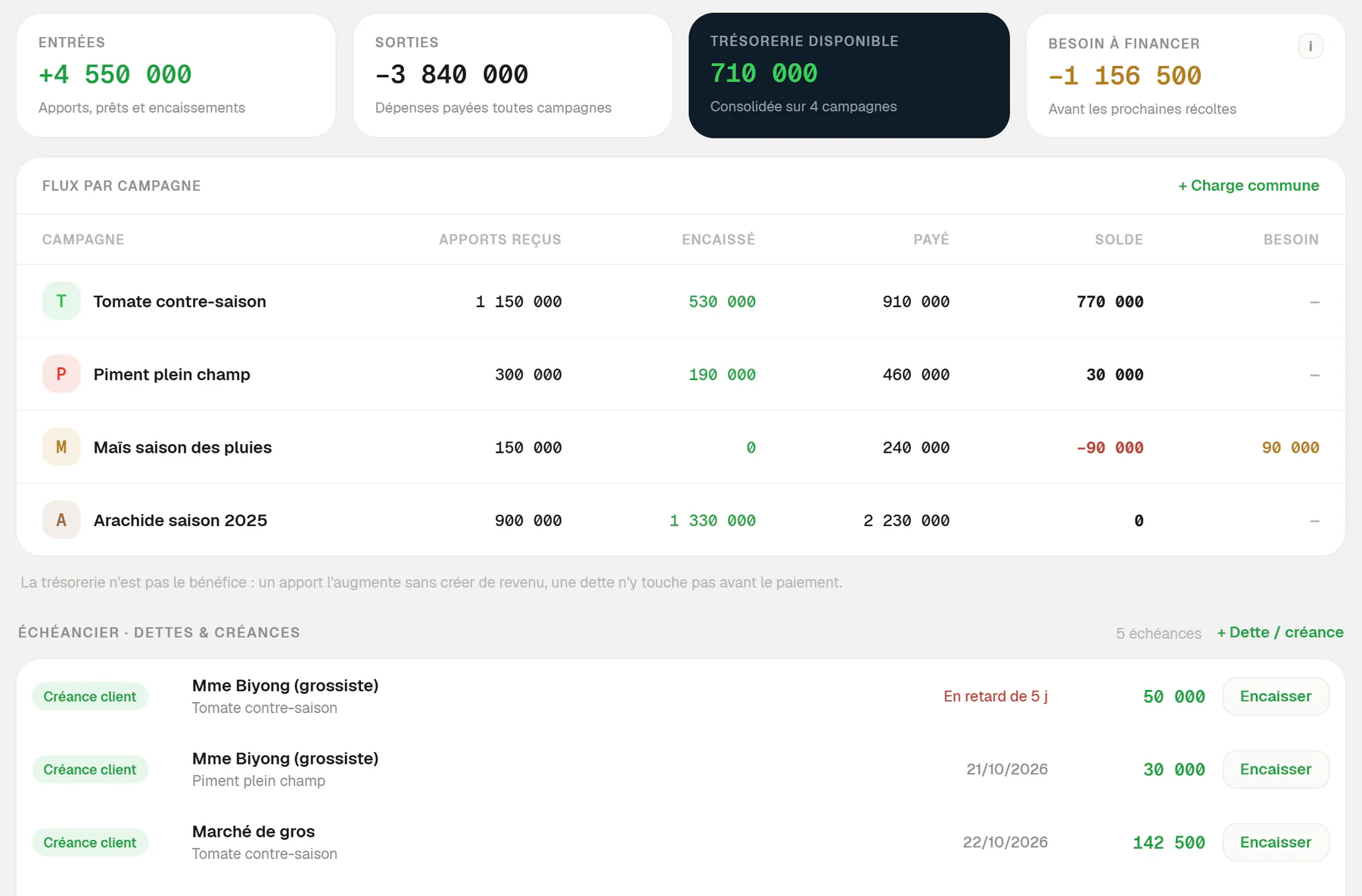
Task: Click the Besoin à financer amount -1 156 500
Action: [x=1124, y=76]
